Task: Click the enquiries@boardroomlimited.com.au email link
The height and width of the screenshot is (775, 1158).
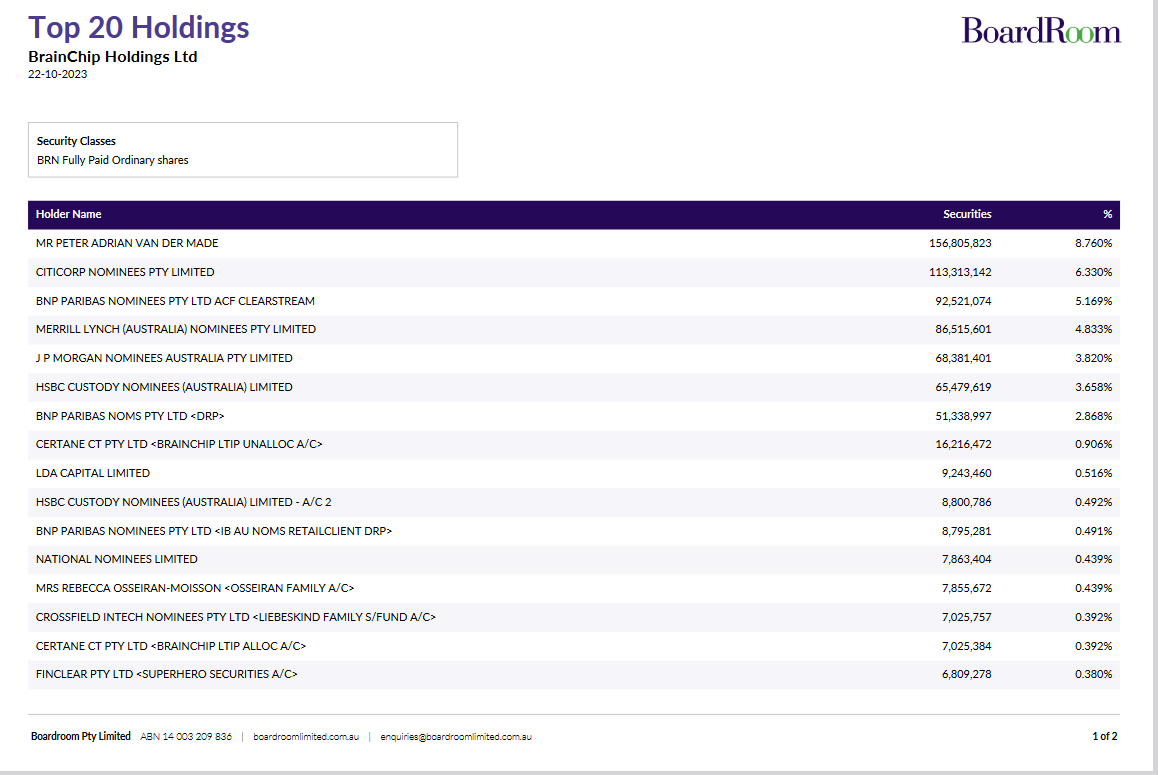Action: pos(455,737)
